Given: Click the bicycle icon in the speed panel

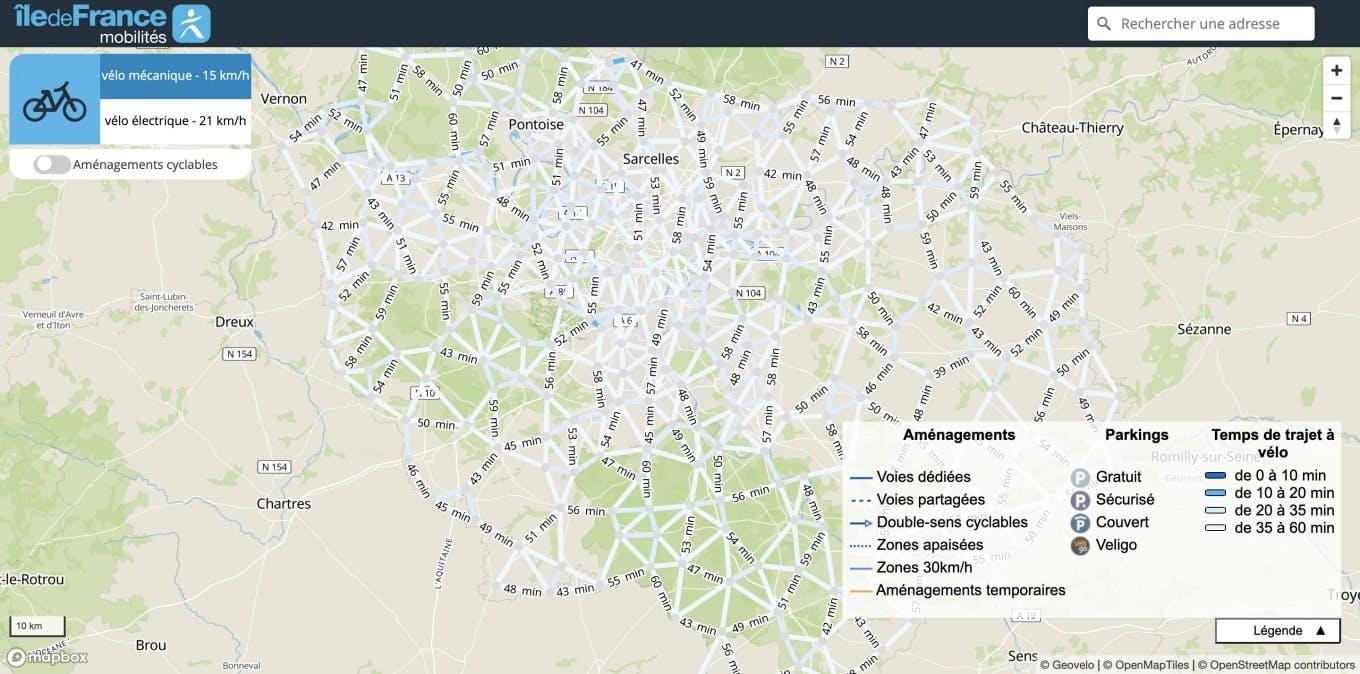Looking at the screenshot, I should (x=54, y=99).
